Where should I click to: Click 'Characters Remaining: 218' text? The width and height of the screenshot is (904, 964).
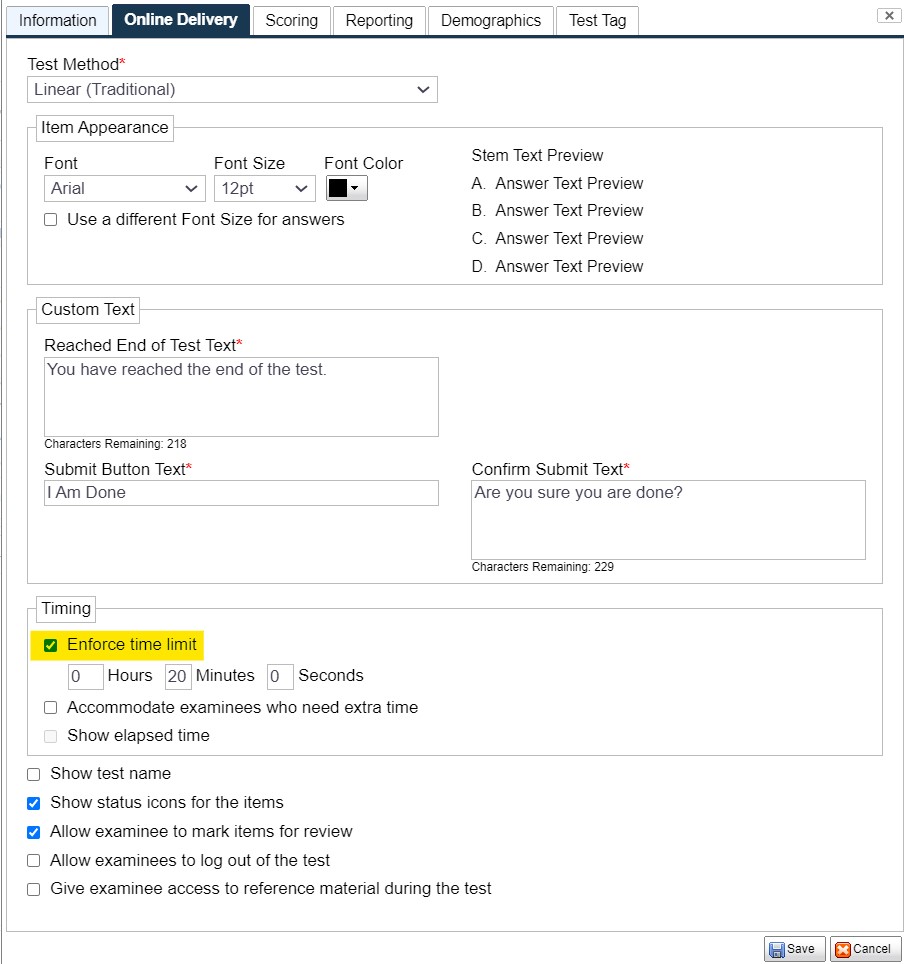[115, 444]
